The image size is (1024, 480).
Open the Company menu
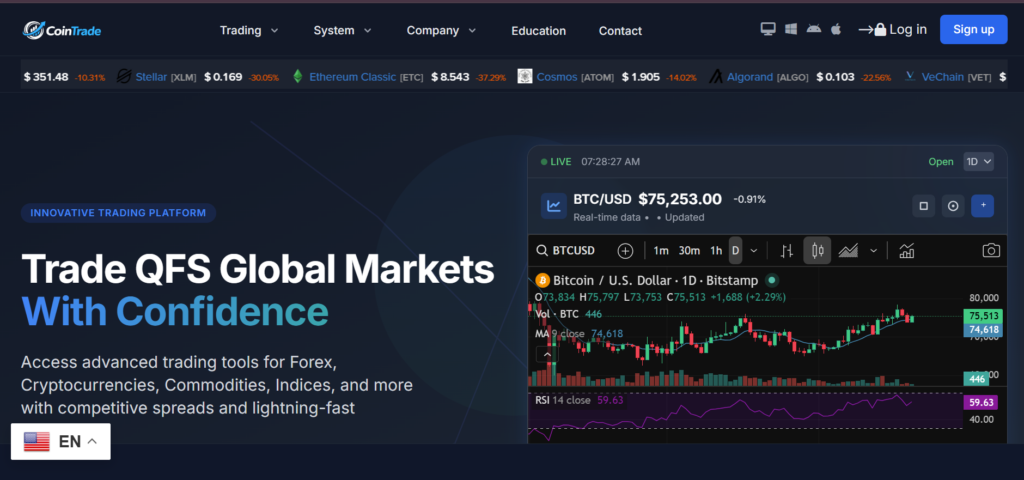click(x=441, y=30)
